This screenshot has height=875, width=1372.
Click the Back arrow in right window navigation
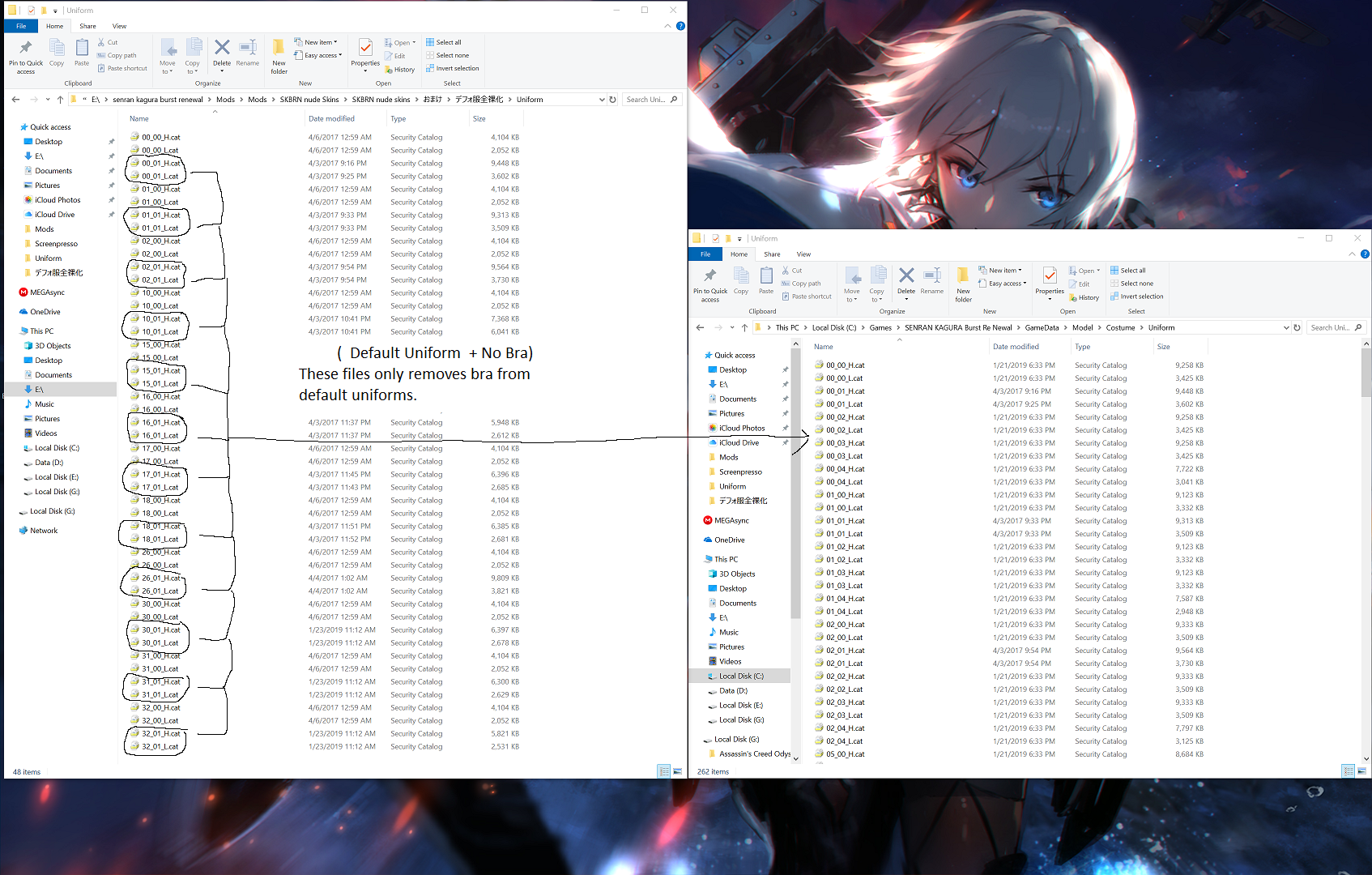(700, 327)
